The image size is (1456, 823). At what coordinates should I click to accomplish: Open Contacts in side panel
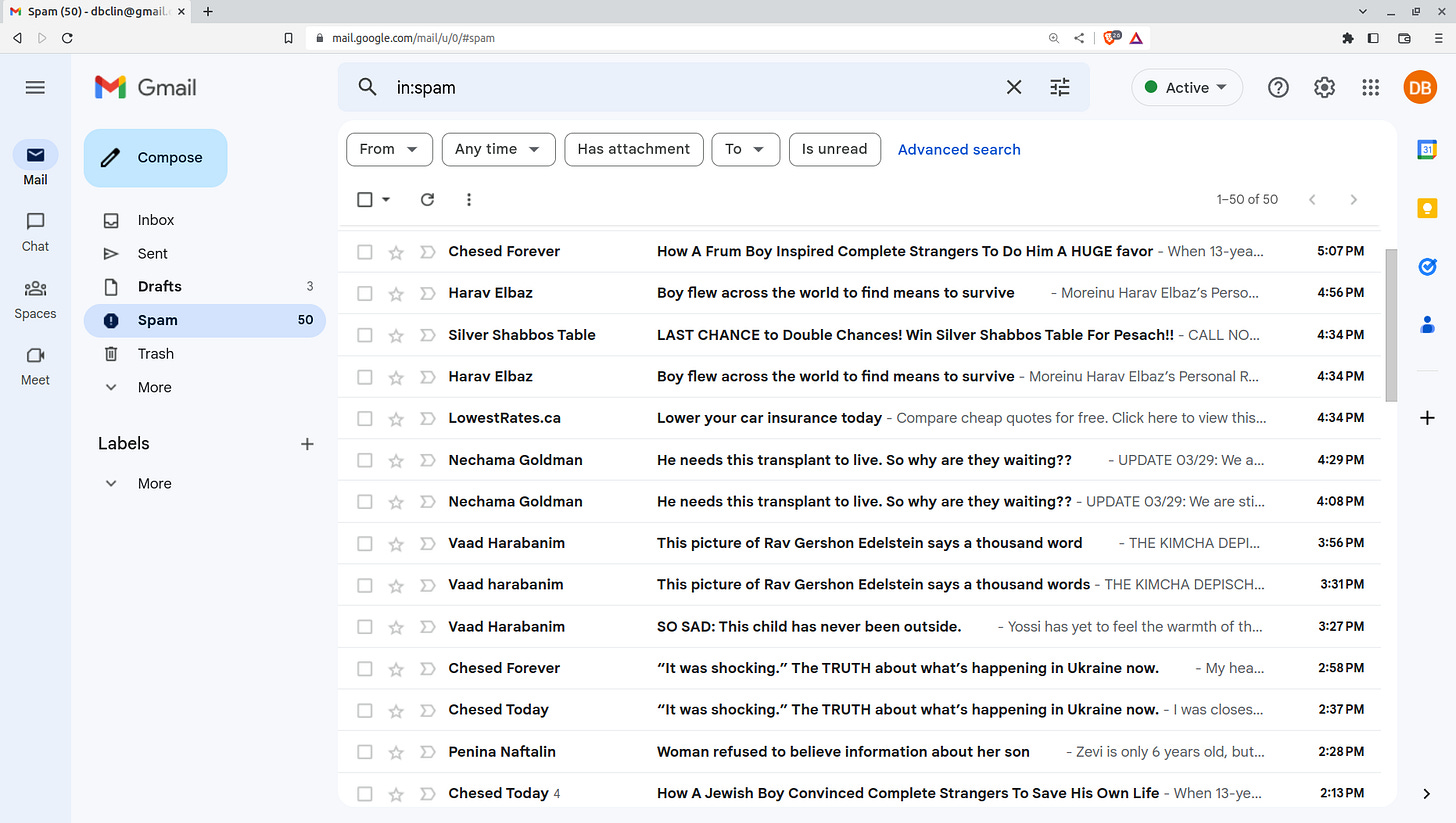pyautogui.click(x=1427, y=324)
